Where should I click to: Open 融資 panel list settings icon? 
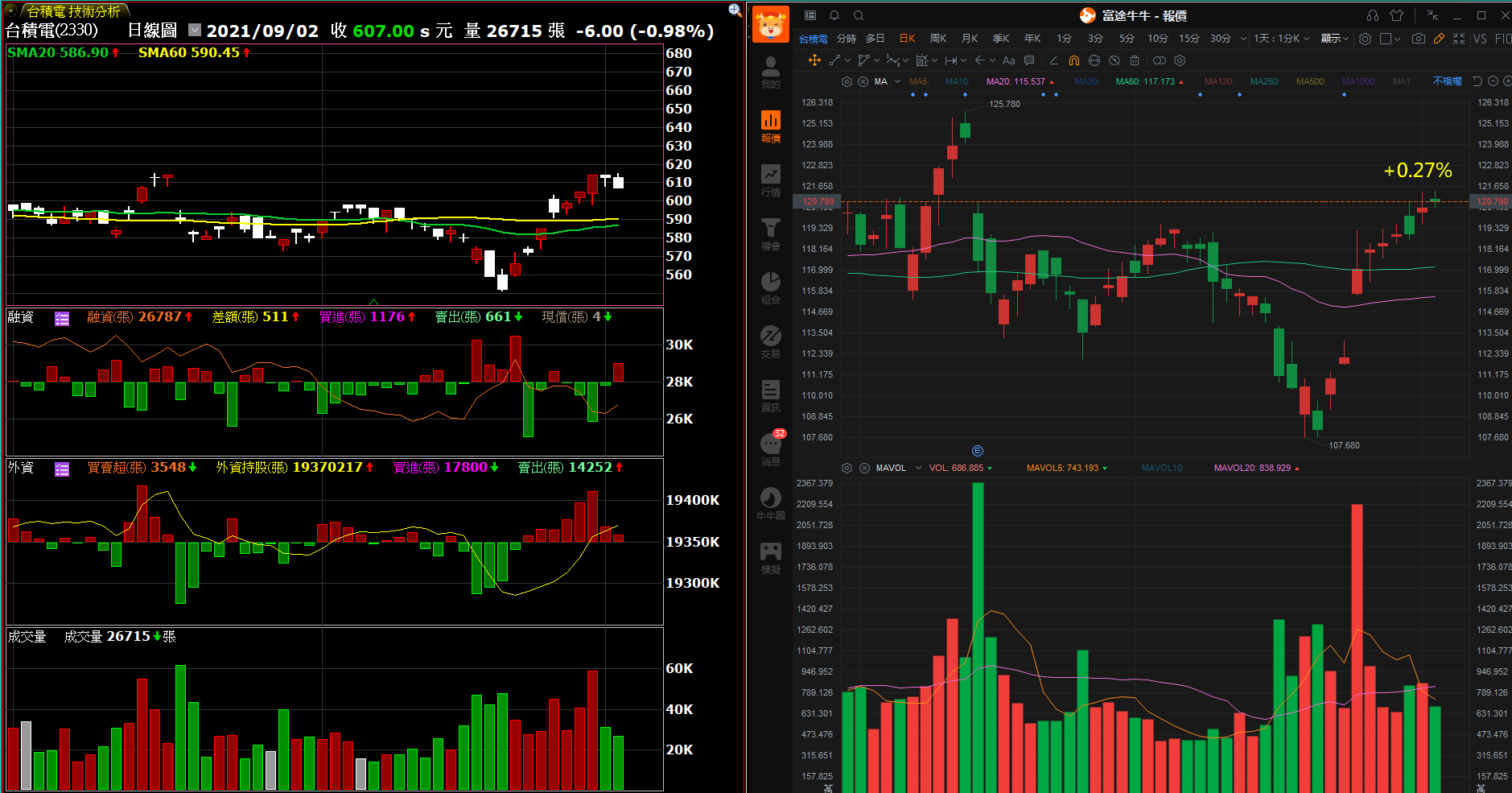(x=62, y=318)
